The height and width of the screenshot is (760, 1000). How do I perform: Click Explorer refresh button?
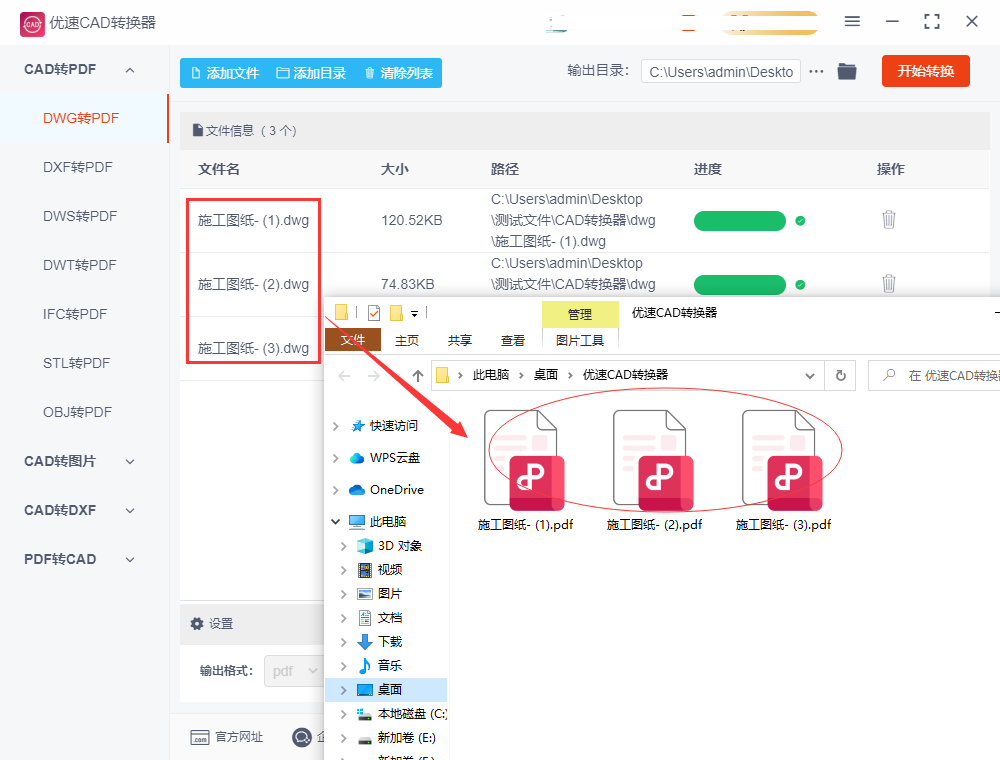[x=841, y=376]
